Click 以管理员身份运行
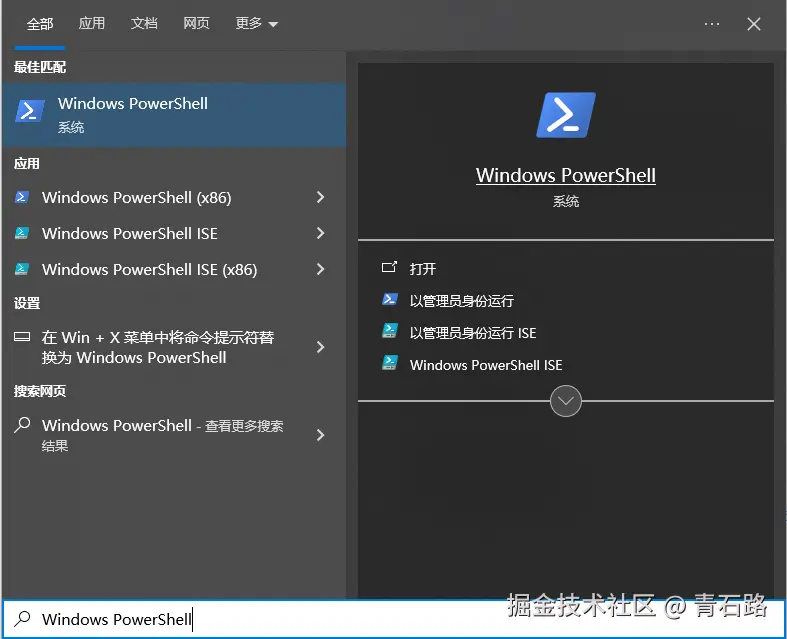This screenshot has height=639, width=787. click(462, 301)
